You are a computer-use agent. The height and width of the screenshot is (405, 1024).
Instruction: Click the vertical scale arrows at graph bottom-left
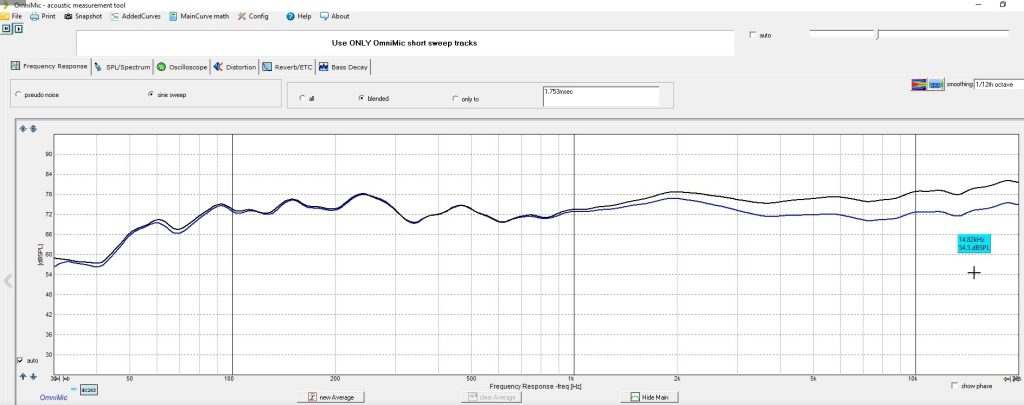tap(28, 376)
